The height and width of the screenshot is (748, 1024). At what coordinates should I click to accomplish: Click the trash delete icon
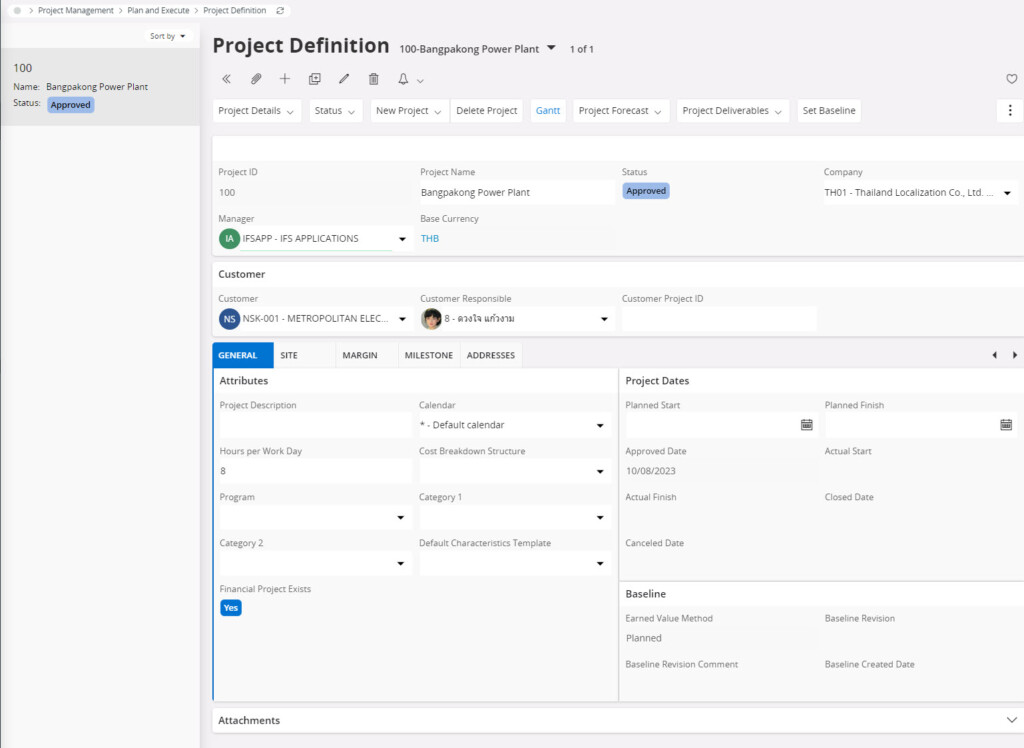click(x=374, y=79)
